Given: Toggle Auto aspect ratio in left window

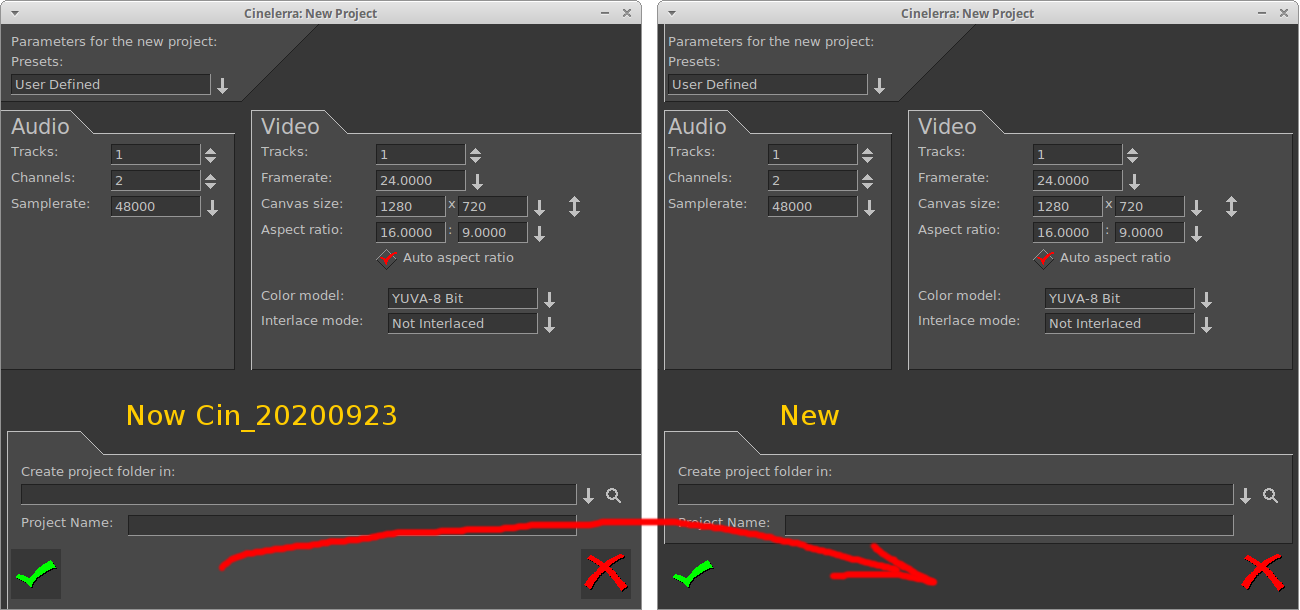Looking at the screenshot, I should 387,258.
